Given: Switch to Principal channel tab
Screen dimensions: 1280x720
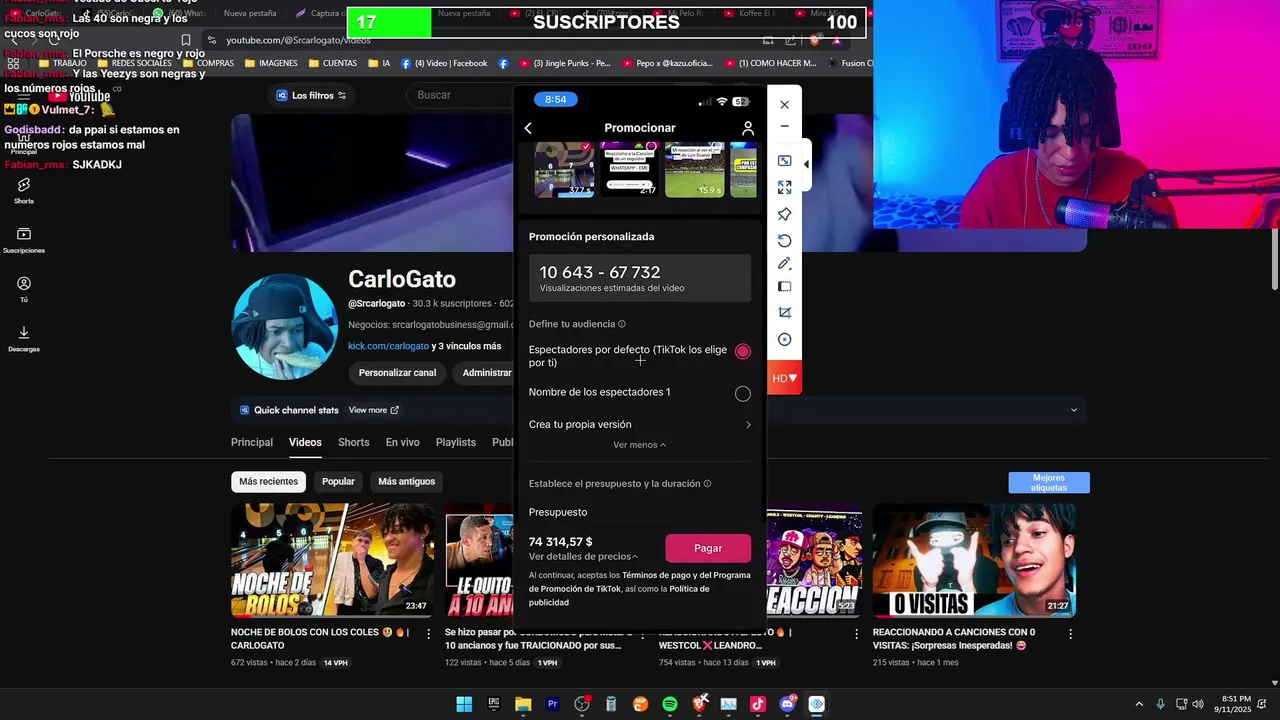Looking at the screenshot, I should coord(252,442).
